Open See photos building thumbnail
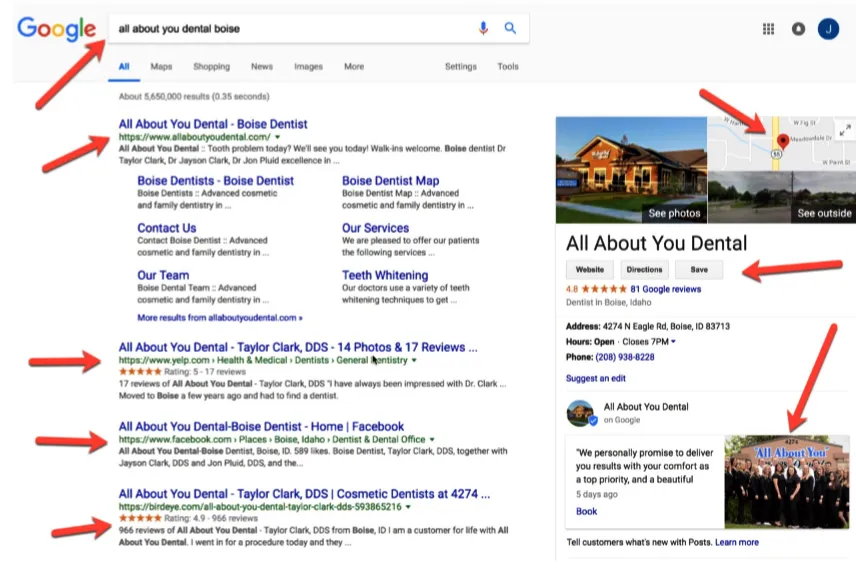Viewport: 856px width, 574px height. (631, 170)
